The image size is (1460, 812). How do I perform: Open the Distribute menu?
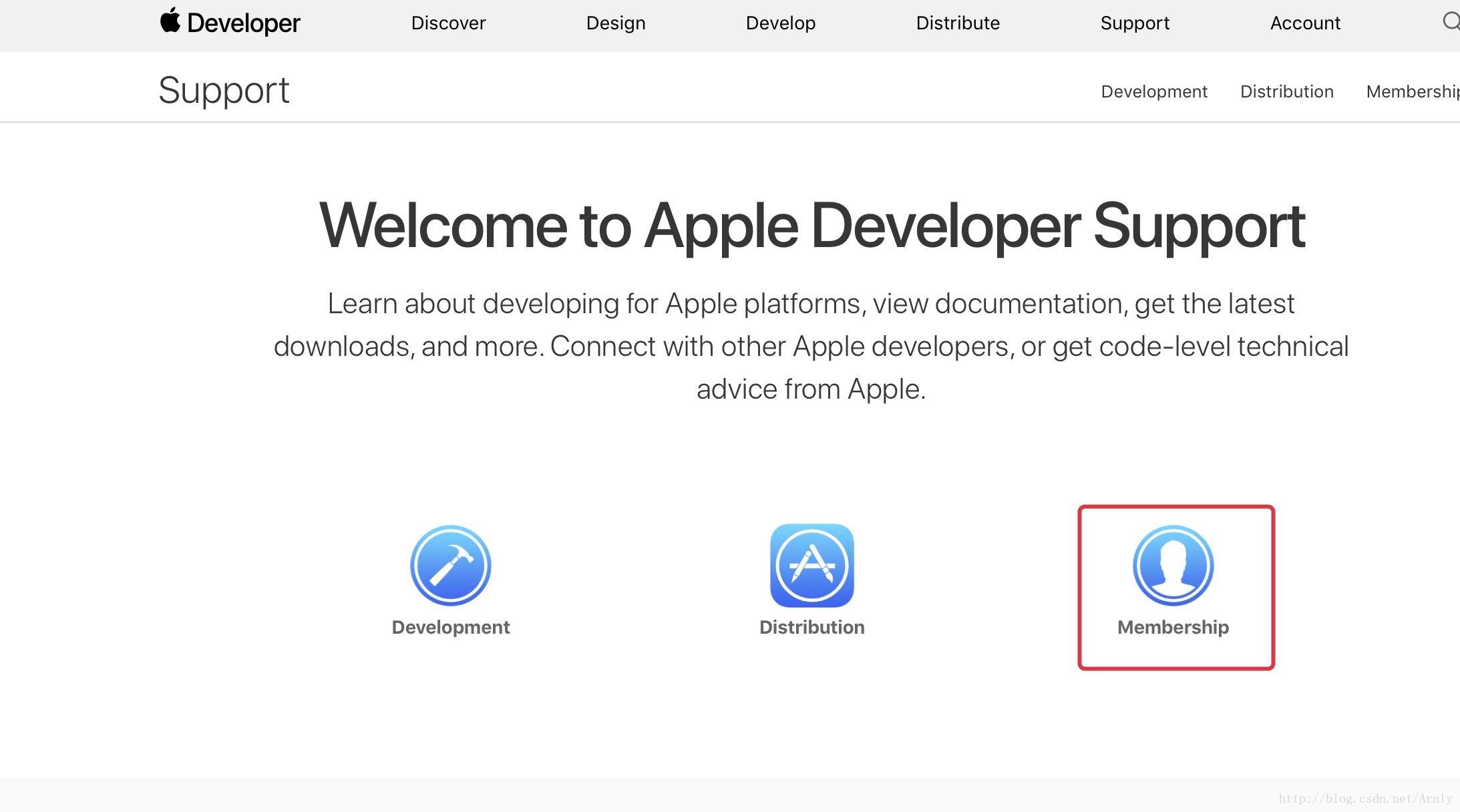click(958, 23)
